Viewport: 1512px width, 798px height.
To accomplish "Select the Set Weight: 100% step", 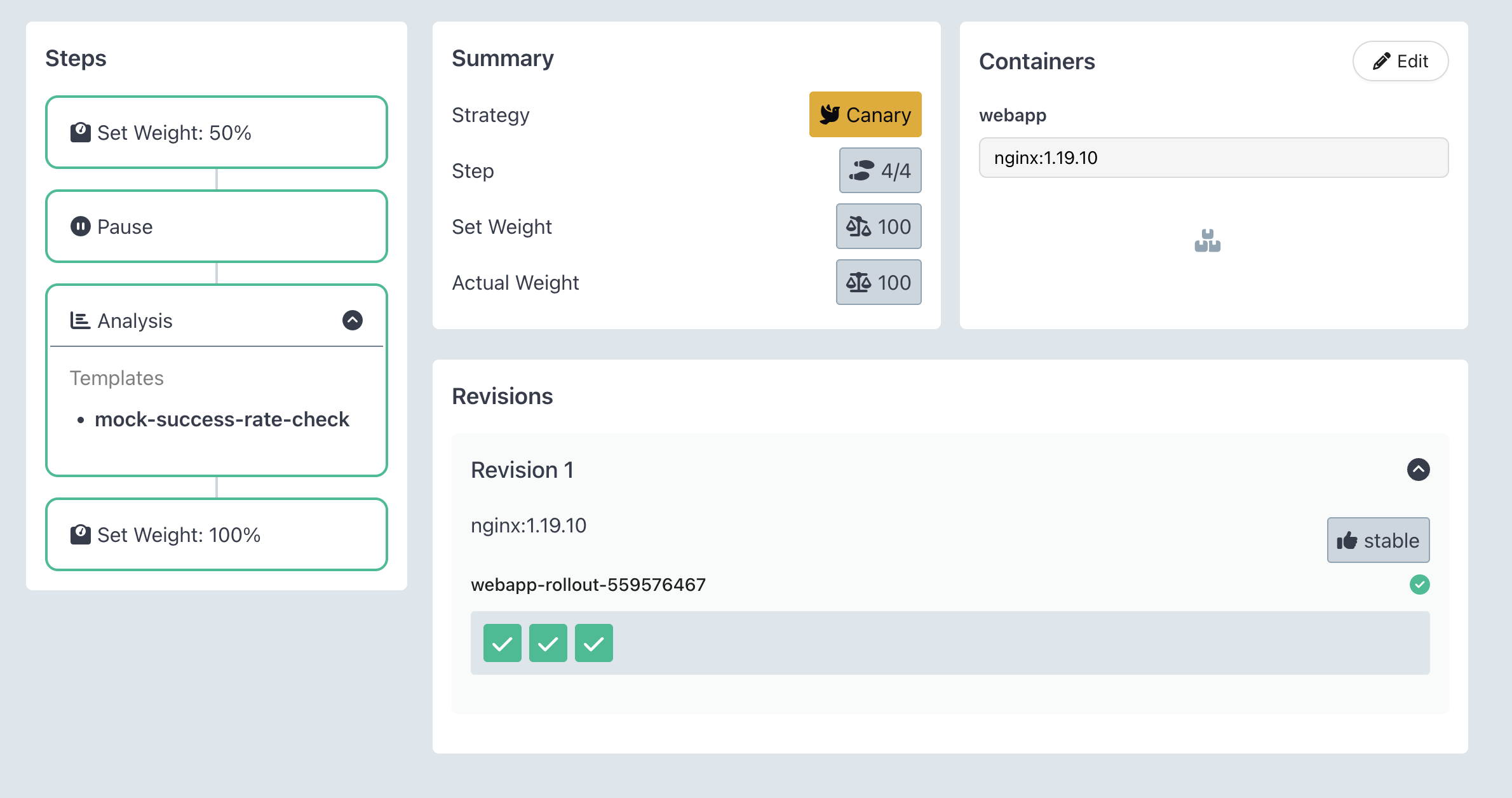I will point(217,534).
